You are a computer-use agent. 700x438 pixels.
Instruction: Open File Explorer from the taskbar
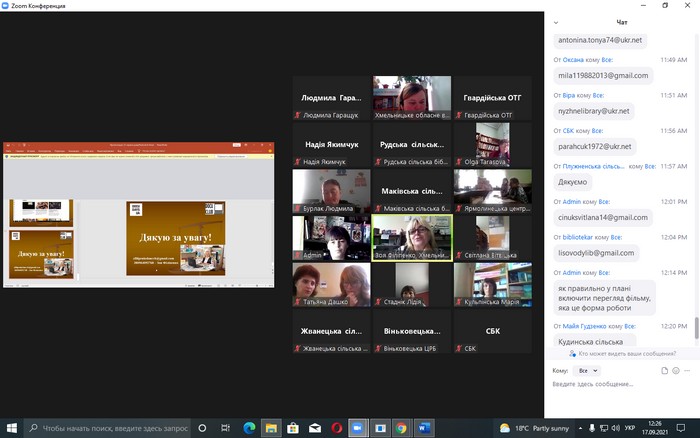271,428
